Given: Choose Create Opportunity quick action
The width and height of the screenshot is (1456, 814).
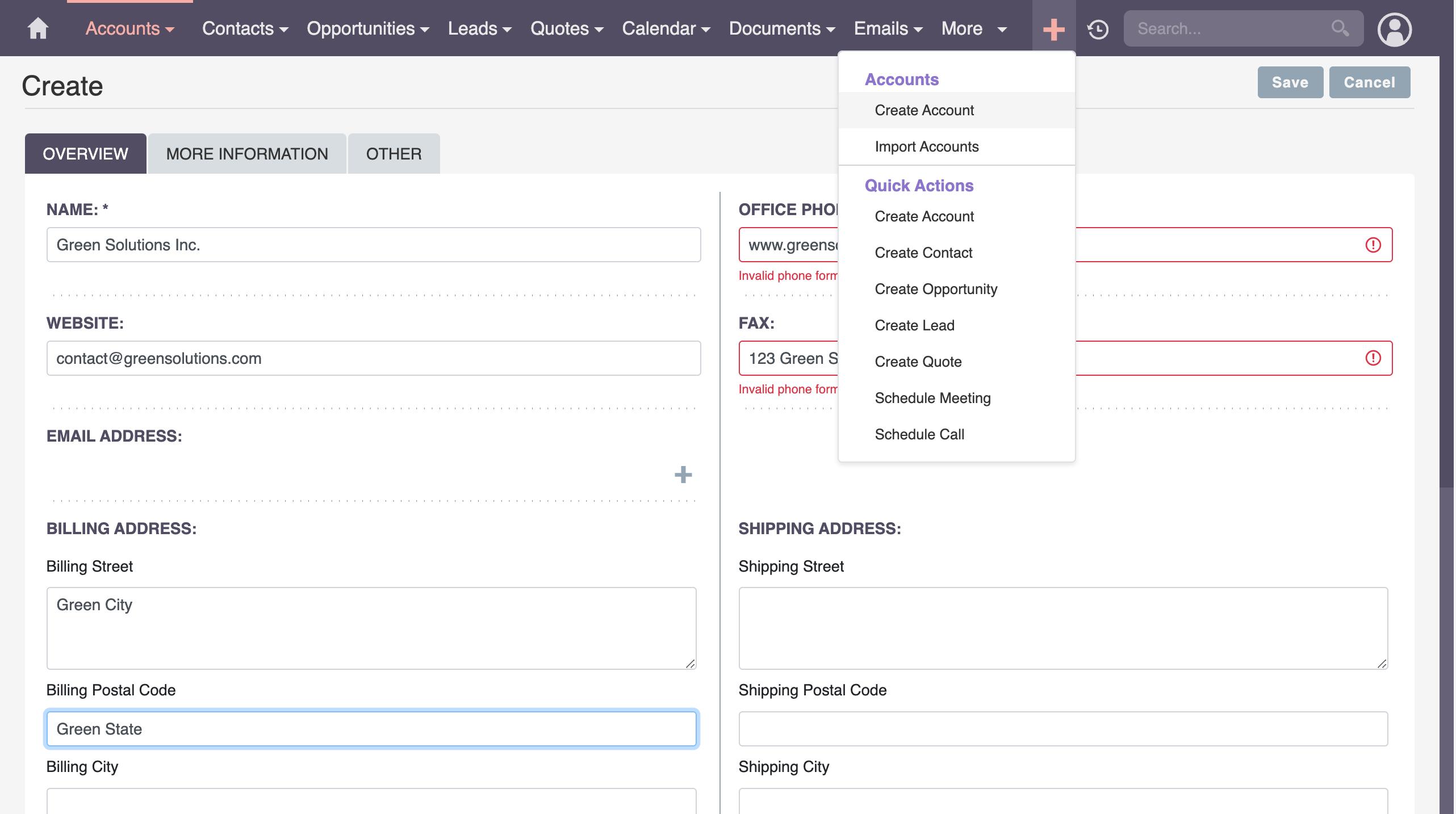Looking at the screenshot, I should click(x=935, y=289).
